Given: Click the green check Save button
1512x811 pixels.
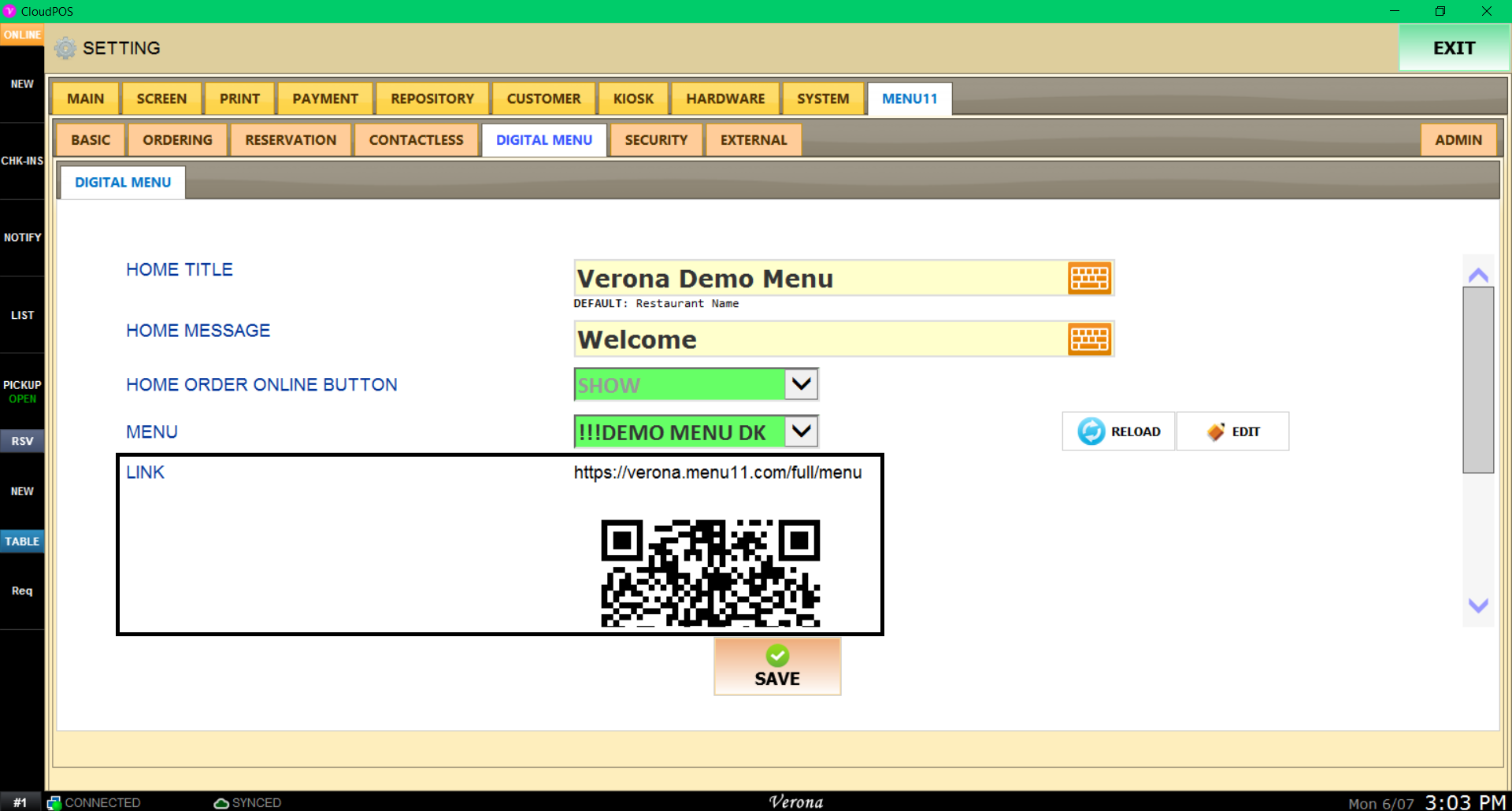Looking at the screenshot, I should coord(777,666).
